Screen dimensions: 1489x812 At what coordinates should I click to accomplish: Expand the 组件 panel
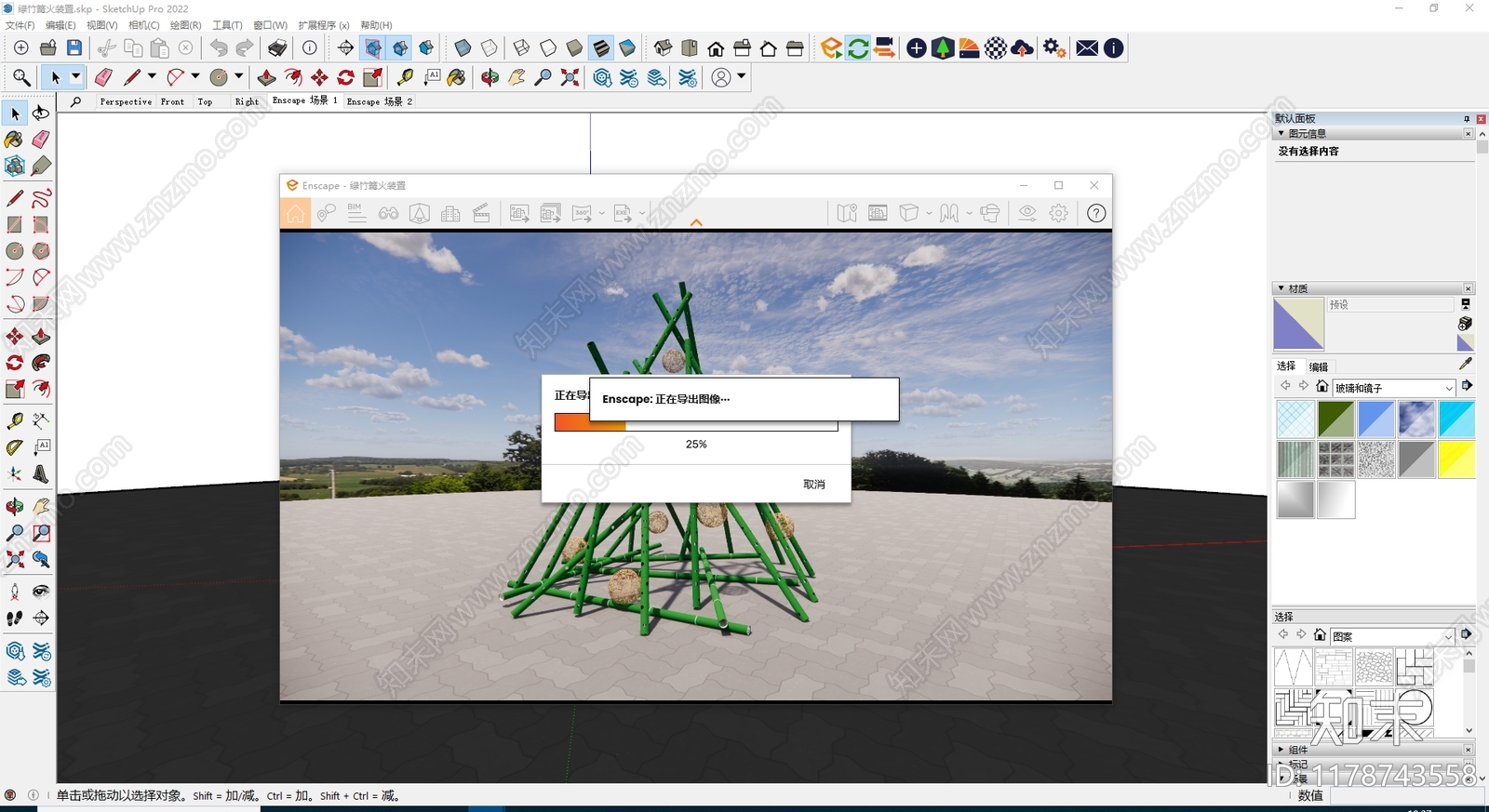coord(1281,750)
